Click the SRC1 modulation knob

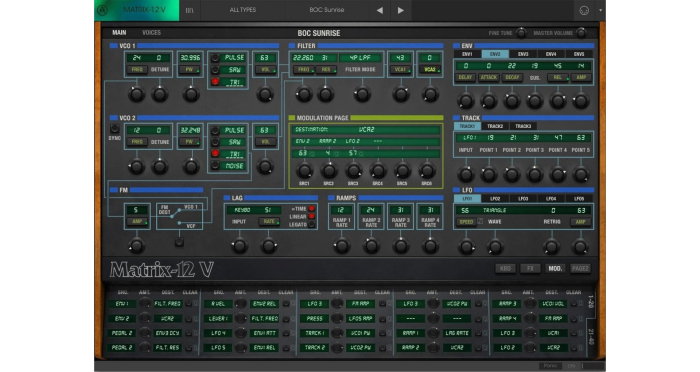pyautogui.click(x=304, y=171)
